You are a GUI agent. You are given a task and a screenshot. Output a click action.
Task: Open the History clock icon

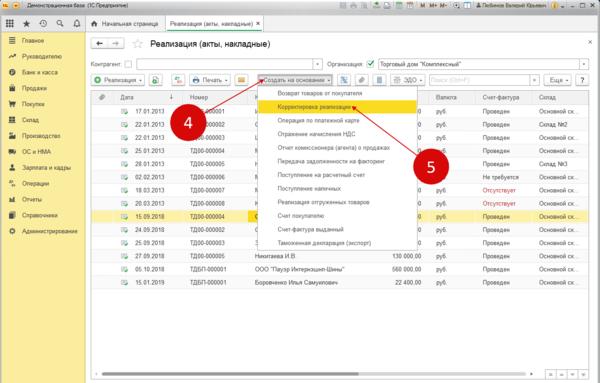43,24
